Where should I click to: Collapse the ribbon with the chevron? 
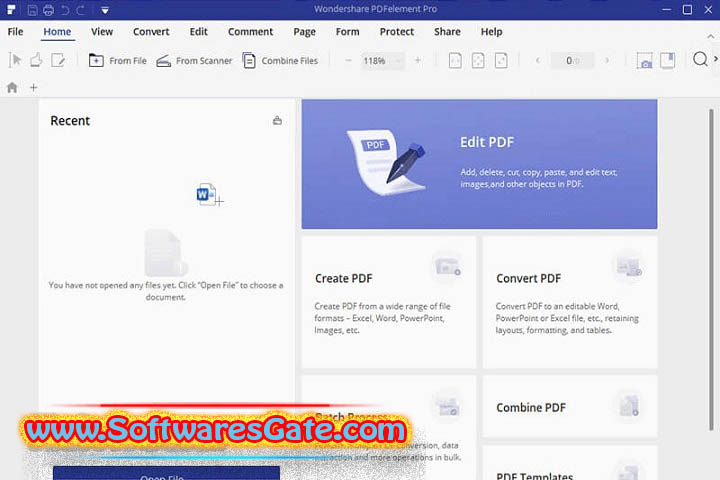(x=710, y=36)
